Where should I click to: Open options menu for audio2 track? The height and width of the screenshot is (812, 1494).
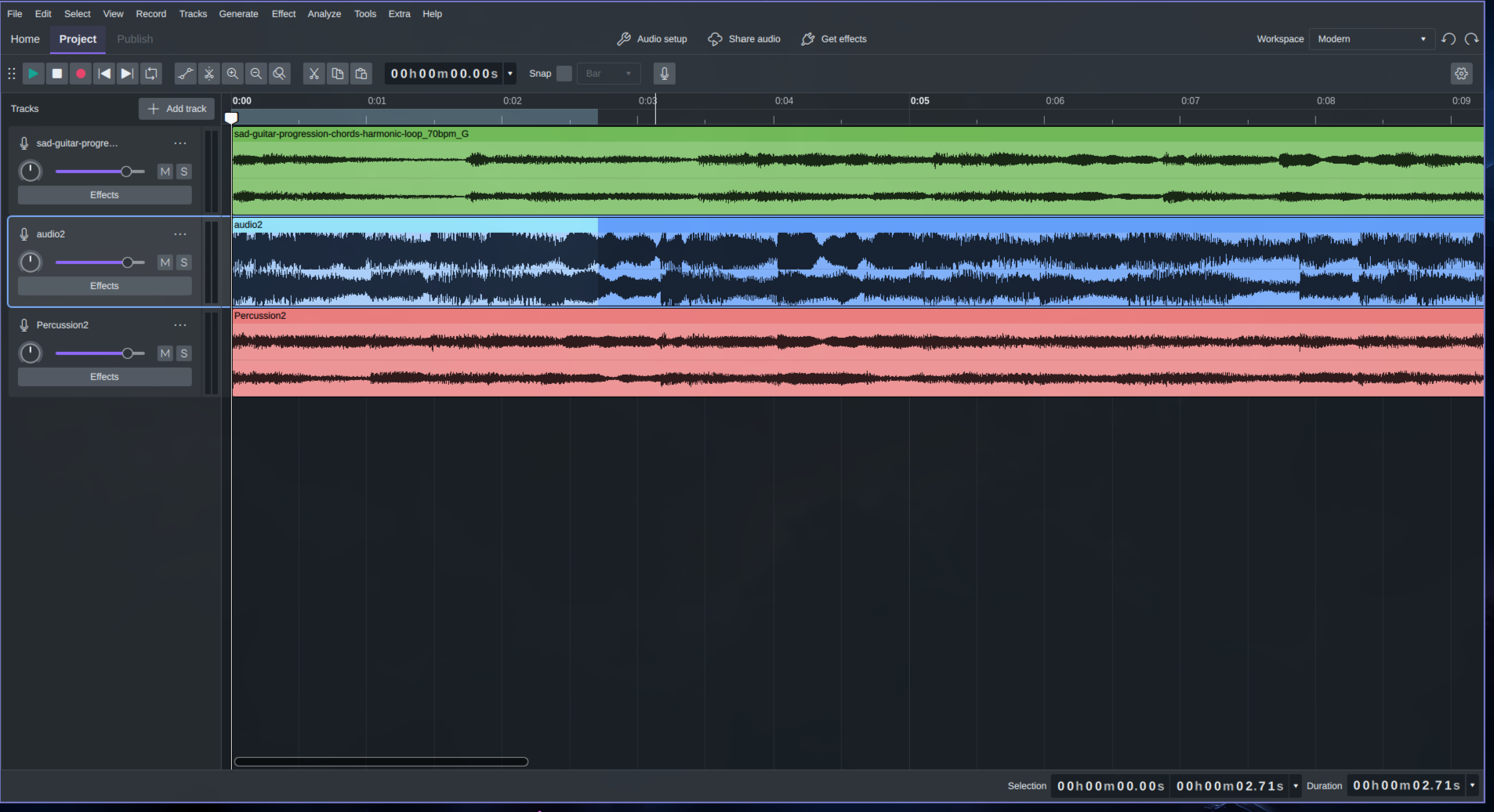pyautogui.click(x=180, y=234)
